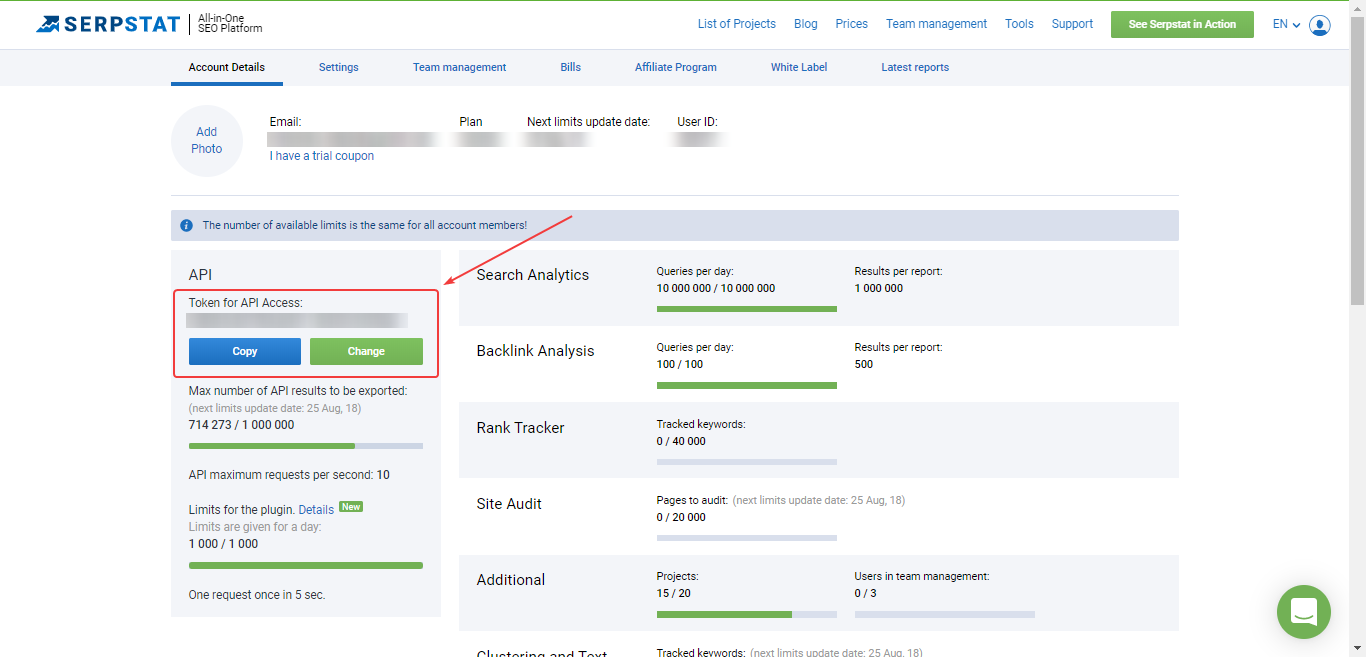
Task: Click the Rank Tracker tracked keywords bar
Action: (747, 462)
